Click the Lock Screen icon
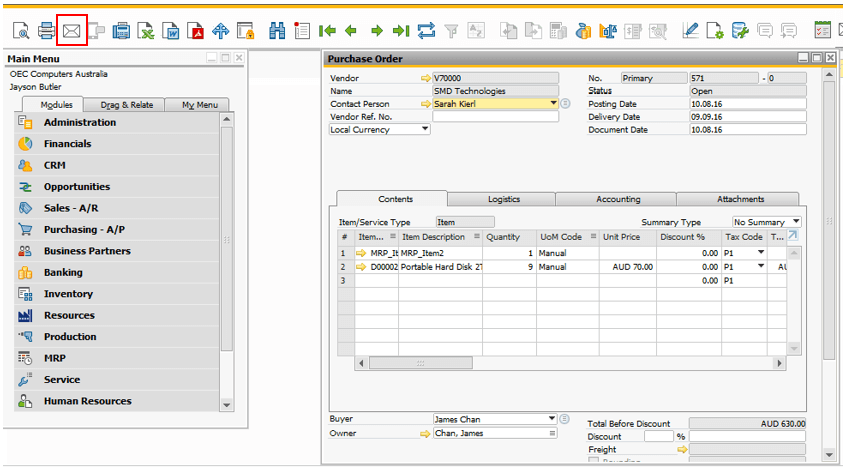Viewport: 844px width, 467px height. 245,31
